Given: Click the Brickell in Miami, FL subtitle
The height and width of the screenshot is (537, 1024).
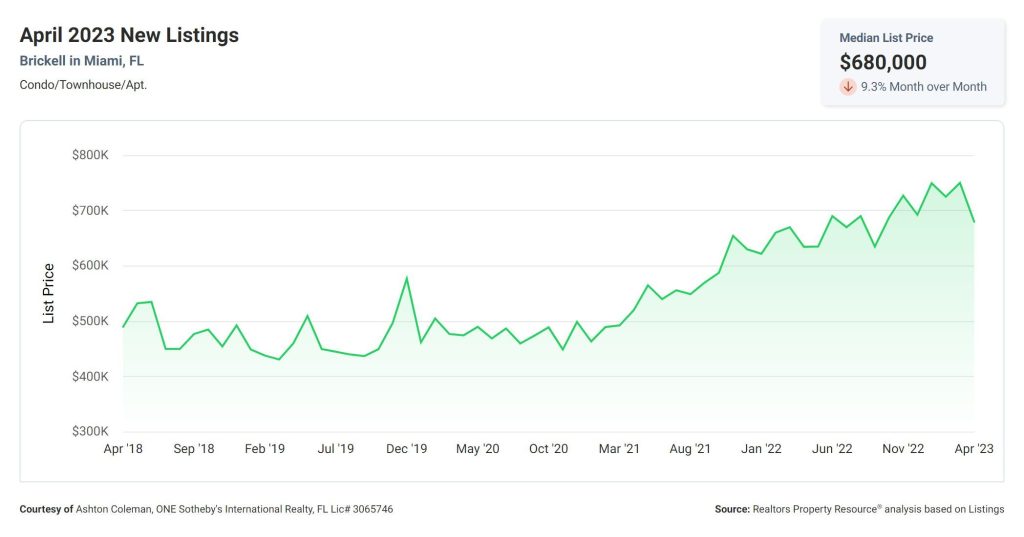Looking at the screenshot, I should click(x=82, y=61).
